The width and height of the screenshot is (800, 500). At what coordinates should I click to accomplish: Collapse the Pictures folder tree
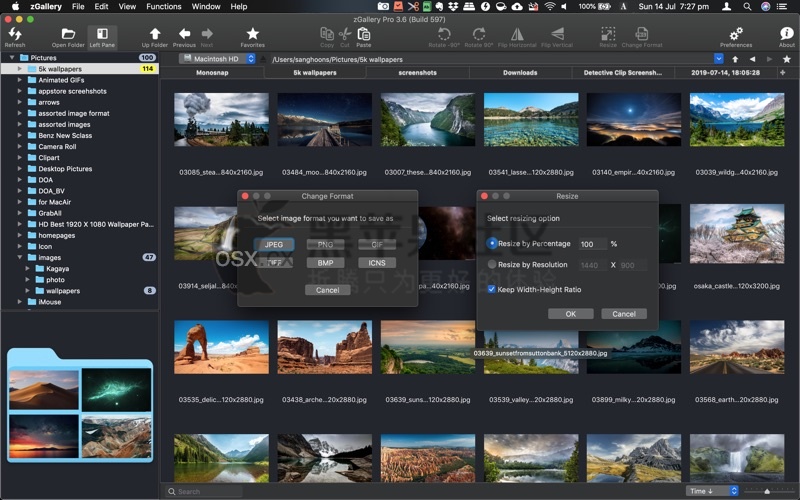tap(12, 58)
